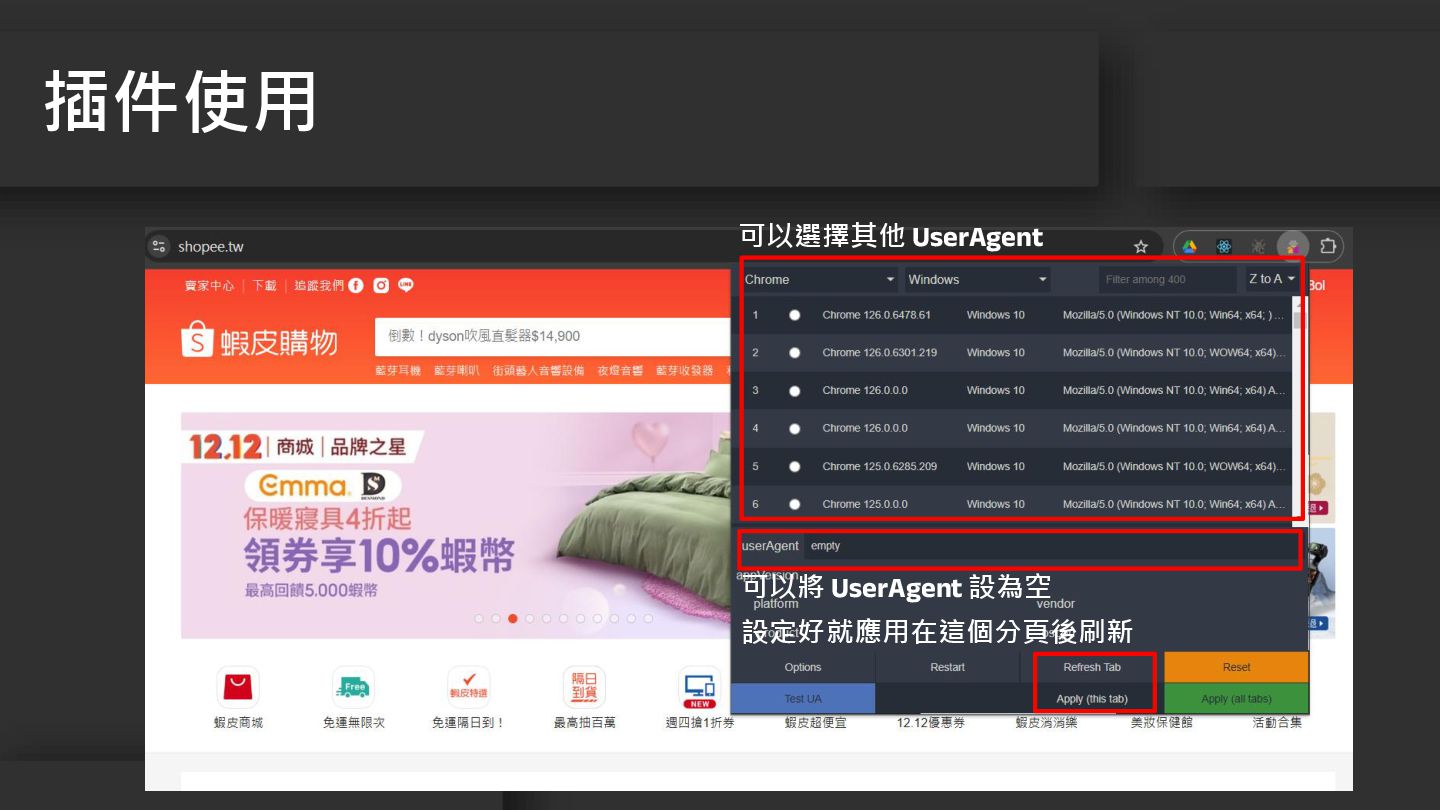This screenshot has height=810, width=1440.
Task: Click the 藍芽耳機 suggested search link
Action: coord(398,371)
